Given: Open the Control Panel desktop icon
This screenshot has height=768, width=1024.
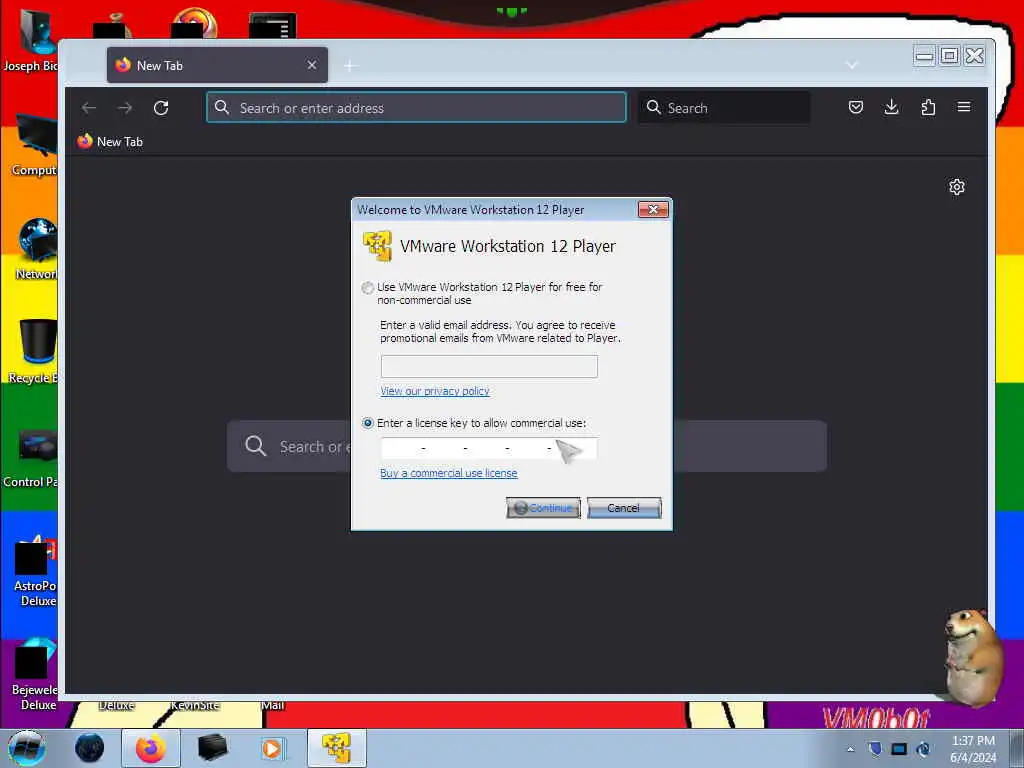Looking at the screenshot, I should click(31, 458).
